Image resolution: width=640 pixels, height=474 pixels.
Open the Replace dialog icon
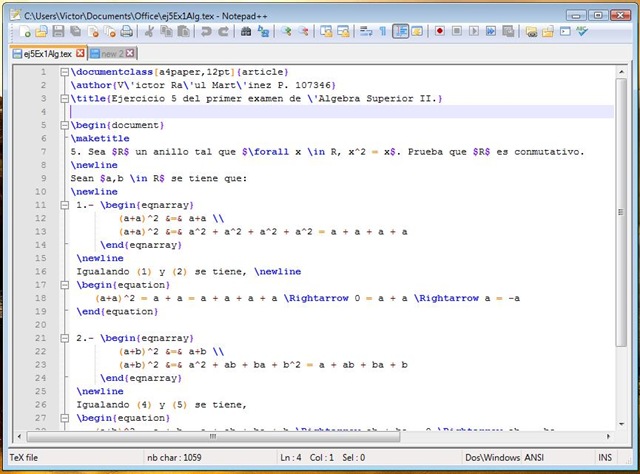[x=263, y=31]
